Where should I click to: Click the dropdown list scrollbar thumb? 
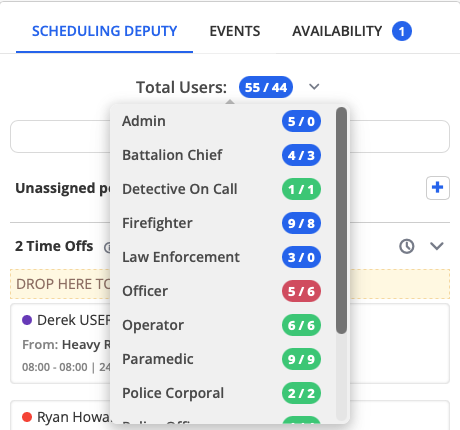[341, 220]
